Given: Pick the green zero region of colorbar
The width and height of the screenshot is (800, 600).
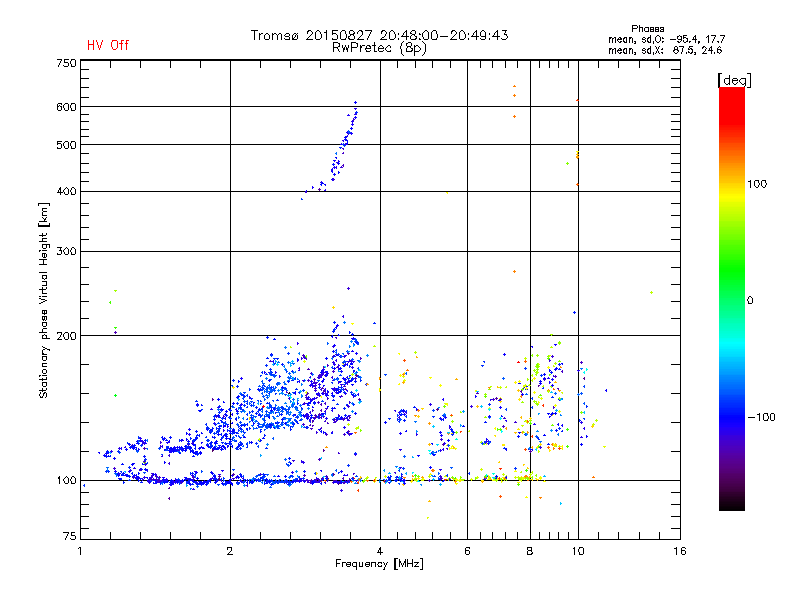Looking at the screenshot, I should [732, 300].
